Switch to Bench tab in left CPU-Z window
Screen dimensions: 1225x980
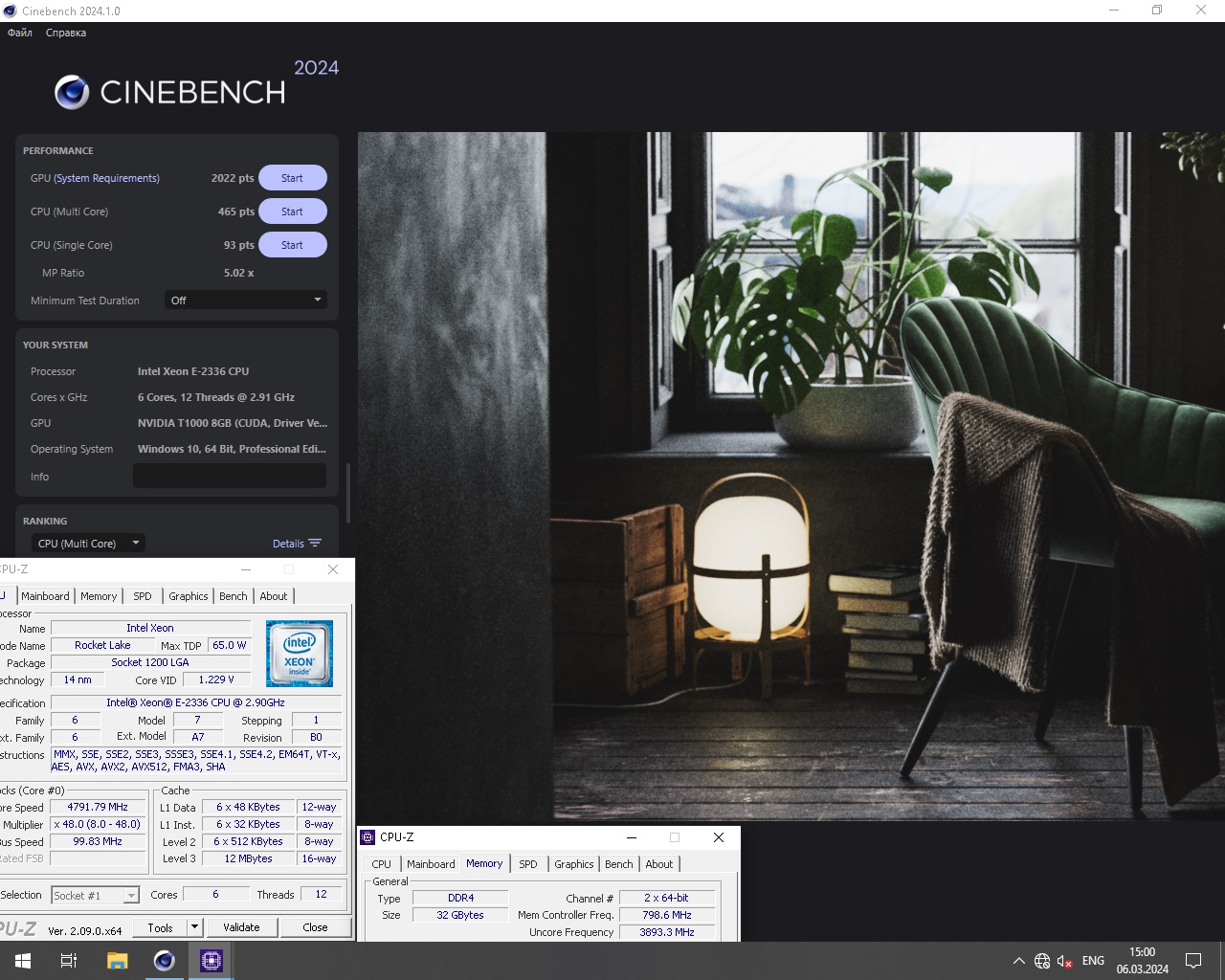234,596
